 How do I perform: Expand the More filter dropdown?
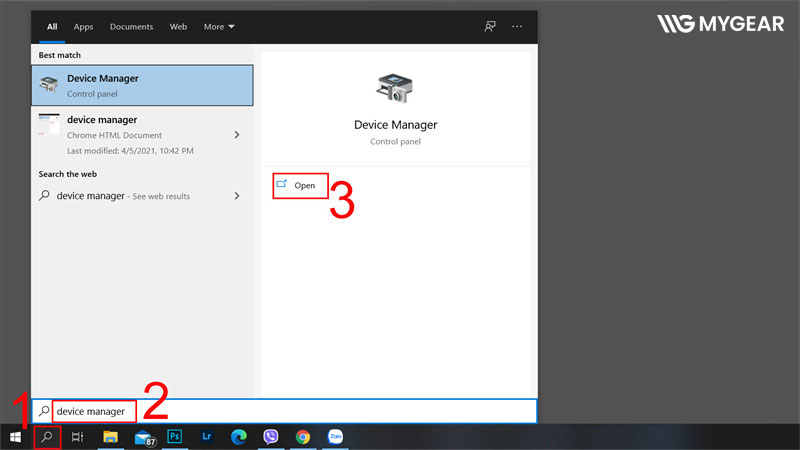pyautogui.click(x=219, y=26)
